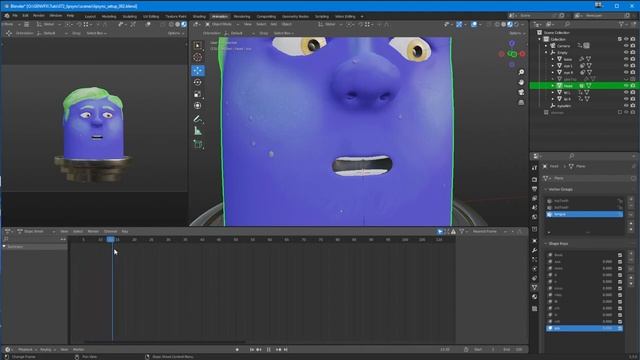Click the zoom magnifier icon in the main viewport
The width and height of the screenshot is (640, 360).
[521, 72]
